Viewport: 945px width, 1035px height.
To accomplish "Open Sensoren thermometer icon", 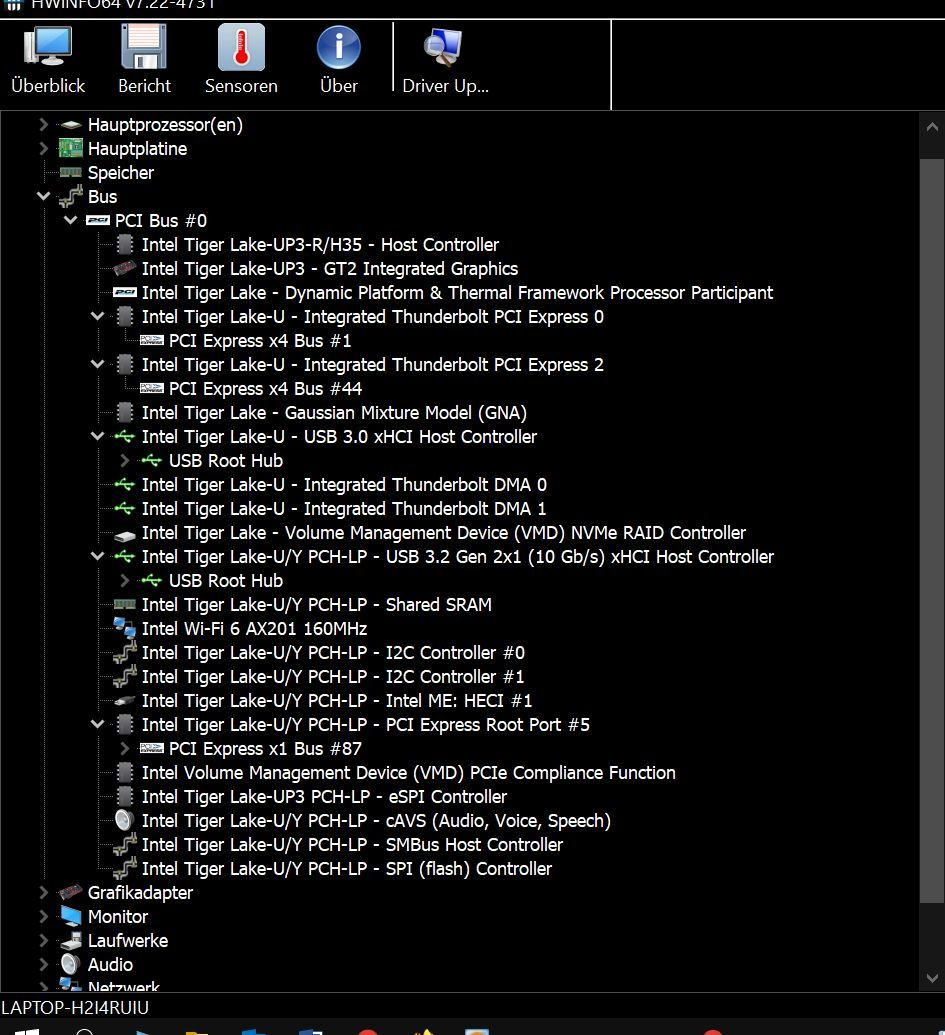I will tap(241, 46).
